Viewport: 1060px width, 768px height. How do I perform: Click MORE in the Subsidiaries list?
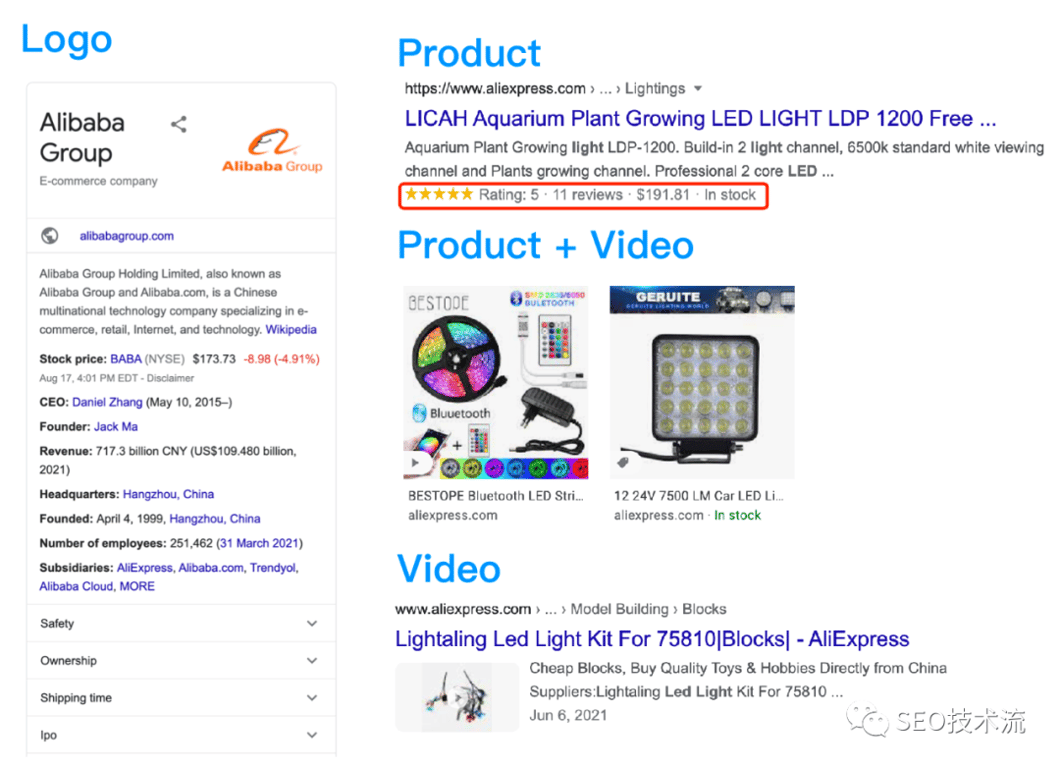[x=137, y=586]
